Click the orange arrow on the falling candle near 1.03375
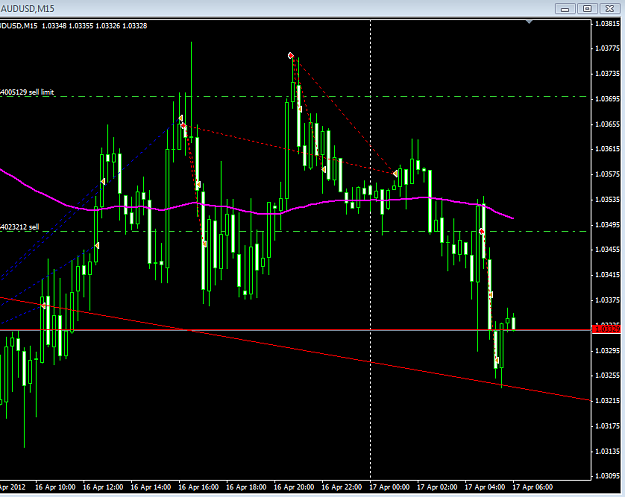Viewport: 625px width, 497px height. (x=491, y=295)
